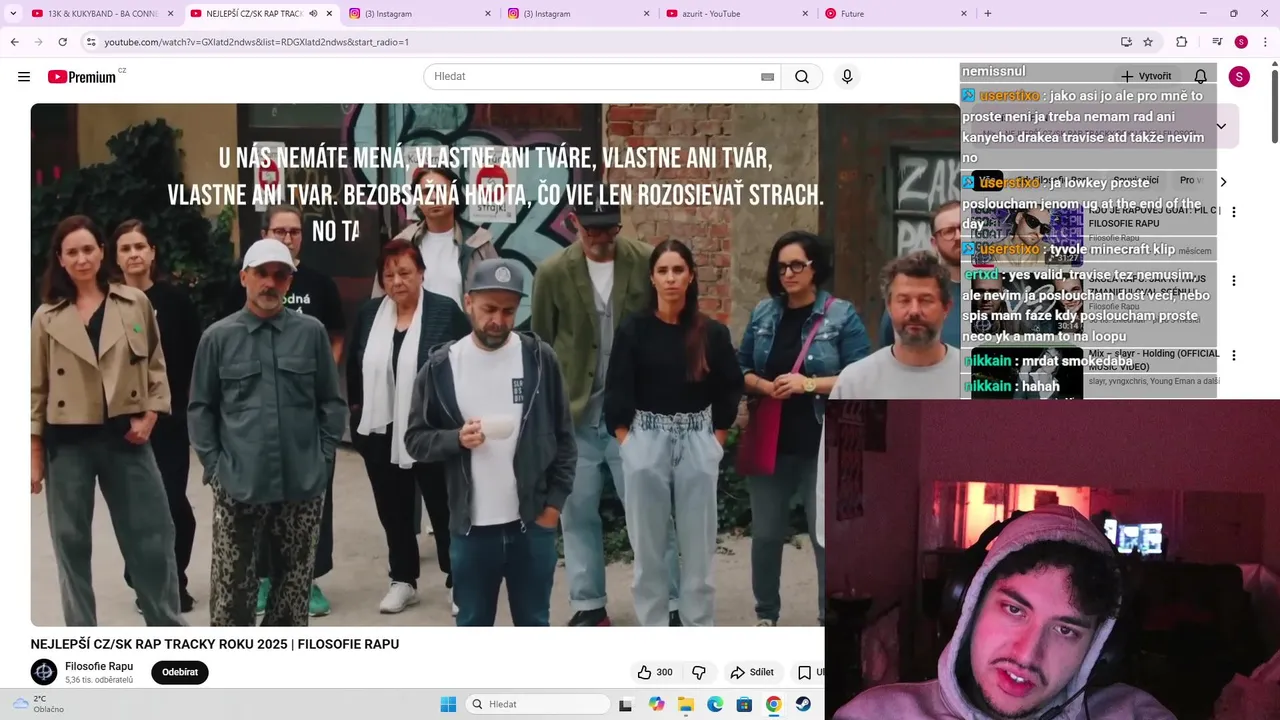Go forward with browser forward arrow
This screenshot has width=1280, height=720.
coord(38,42)
